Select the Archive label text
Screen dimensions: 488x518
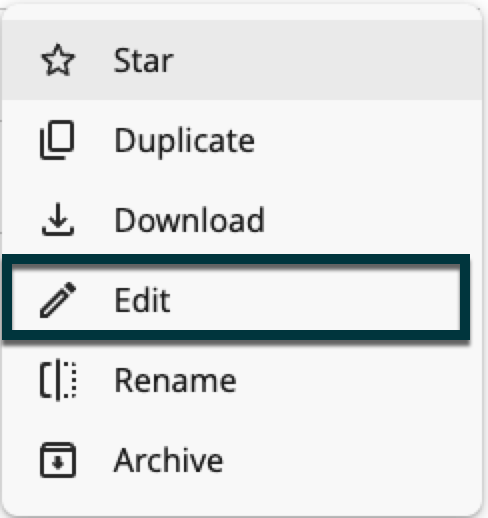(168, 460)
